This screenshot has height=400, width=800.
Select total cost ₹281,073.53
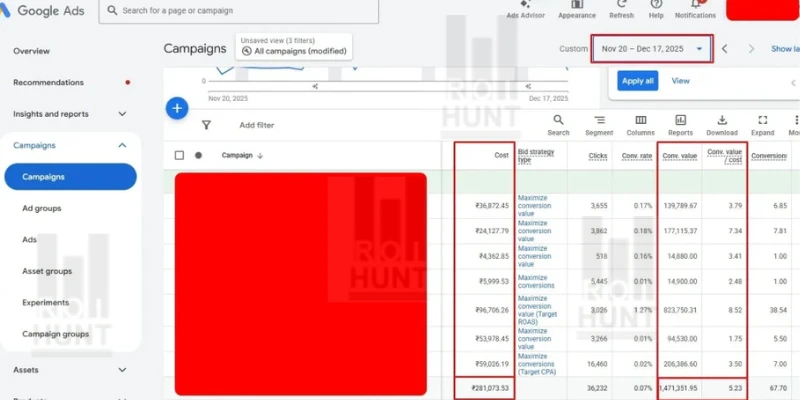click(x=490, y=388)
